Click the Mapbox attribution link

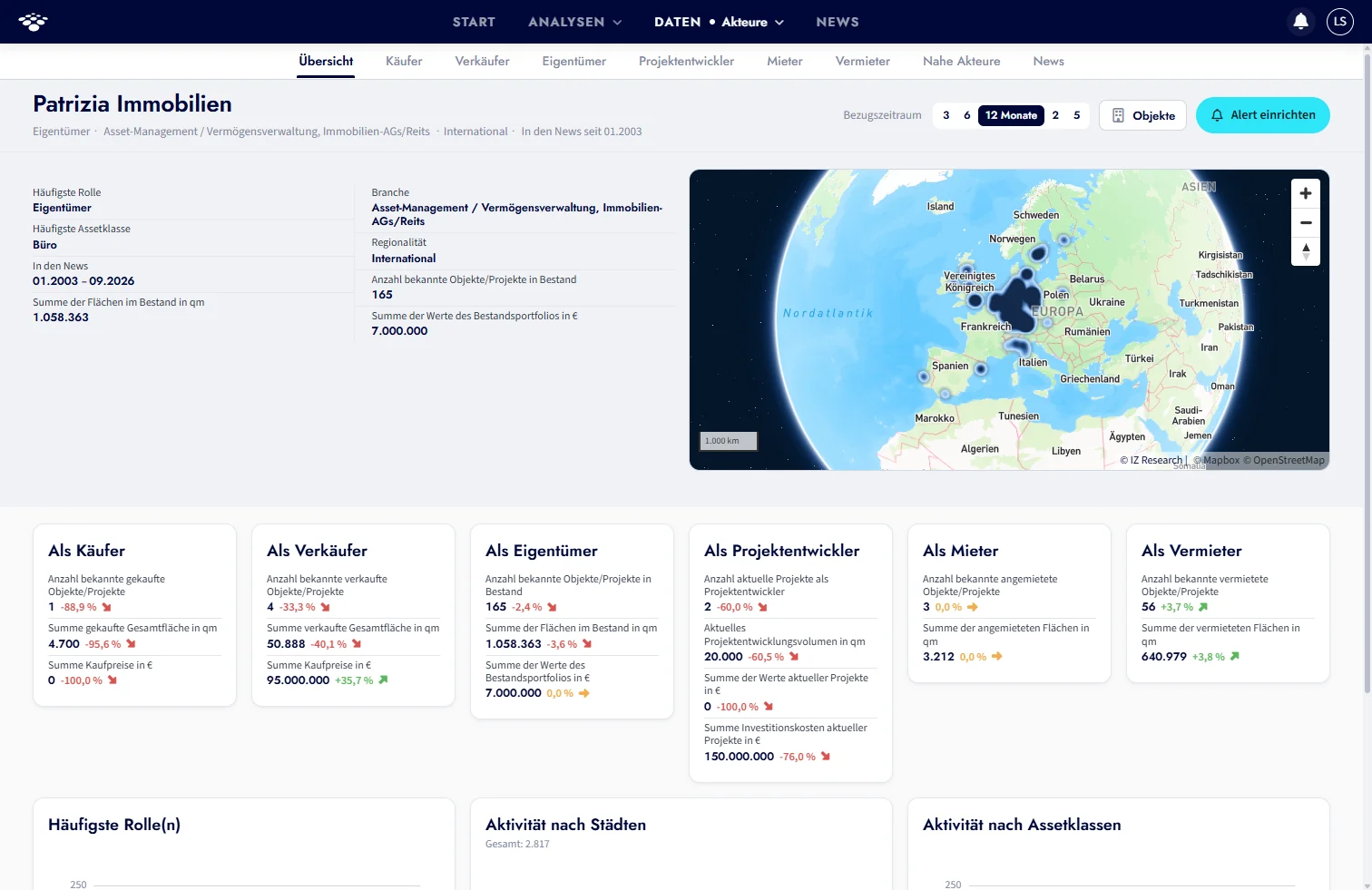(x=1216, y=460)
